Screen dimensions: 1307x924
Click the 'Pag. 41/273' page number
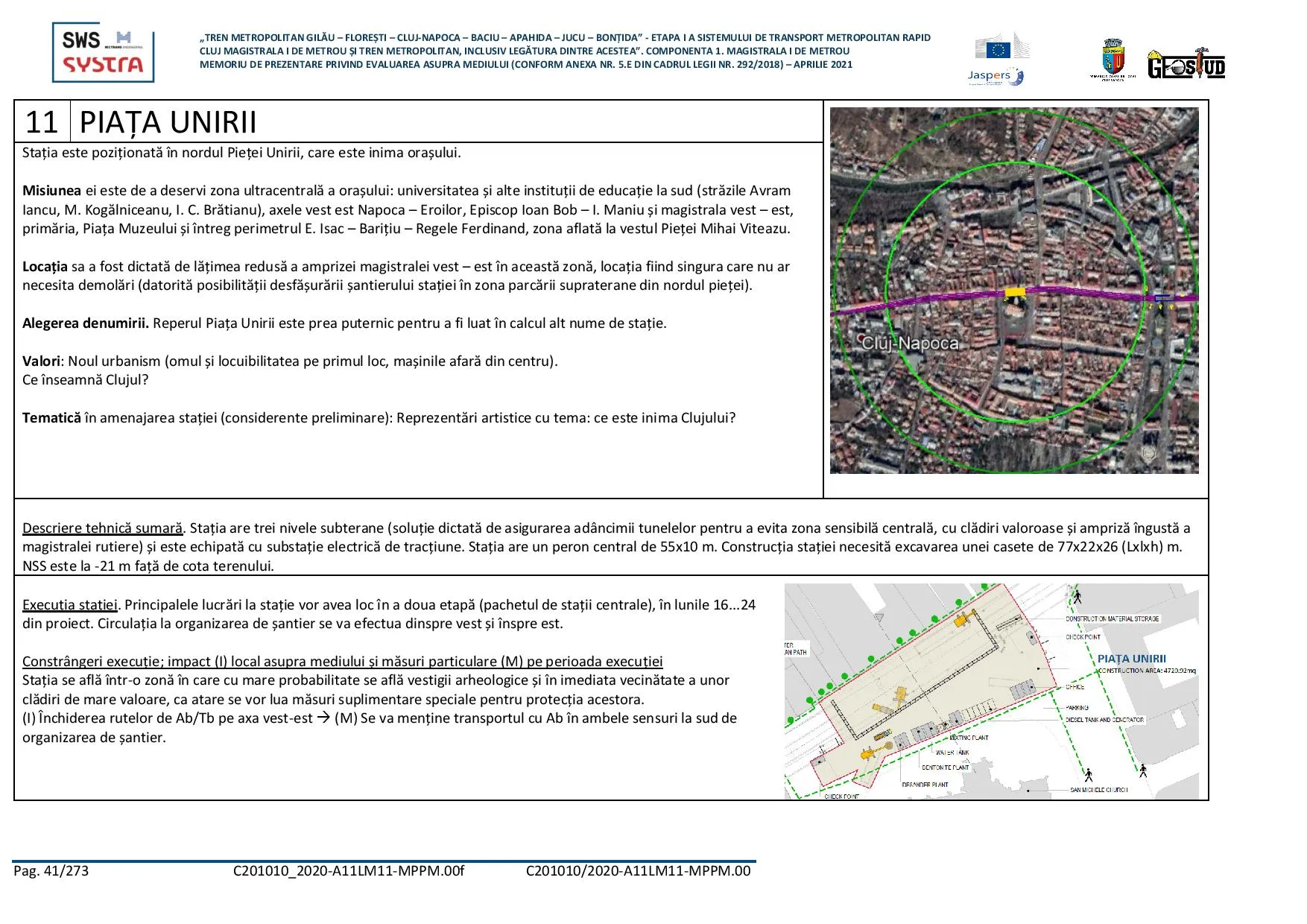click(51, 871)
